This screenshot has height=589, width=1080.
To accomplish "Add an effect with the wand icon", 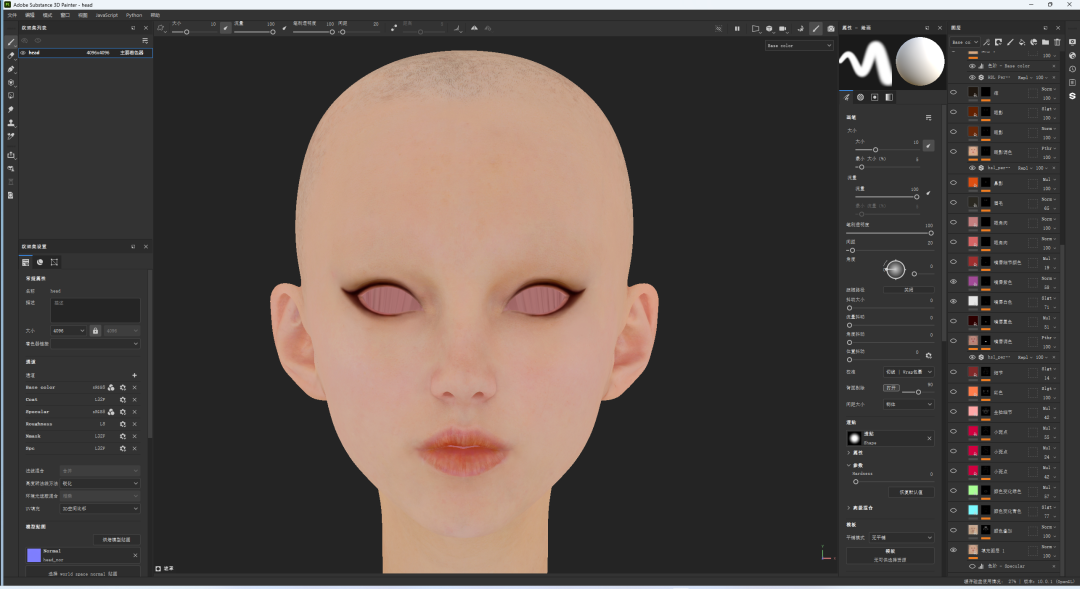I will point(987,42).
